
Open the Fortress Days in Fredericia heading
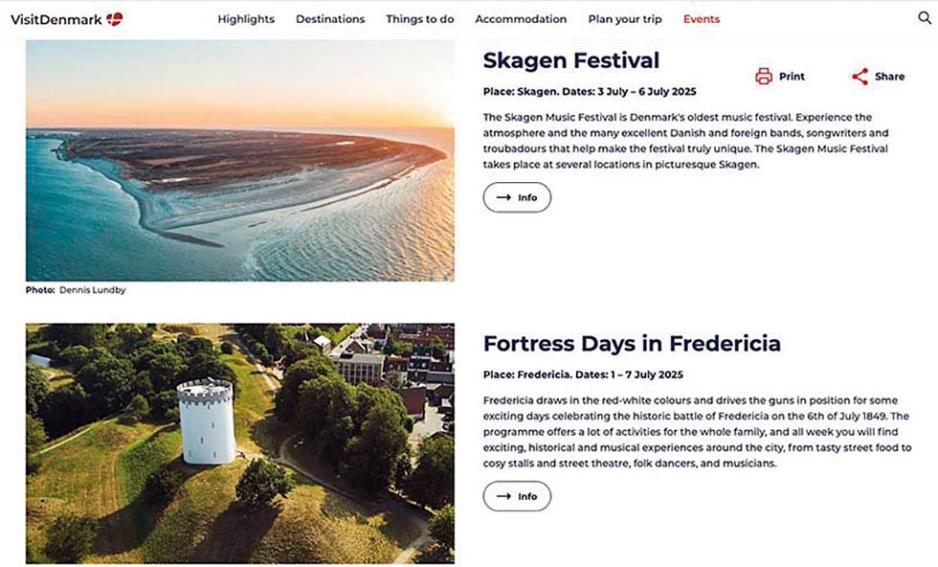(x=632, y=343)
